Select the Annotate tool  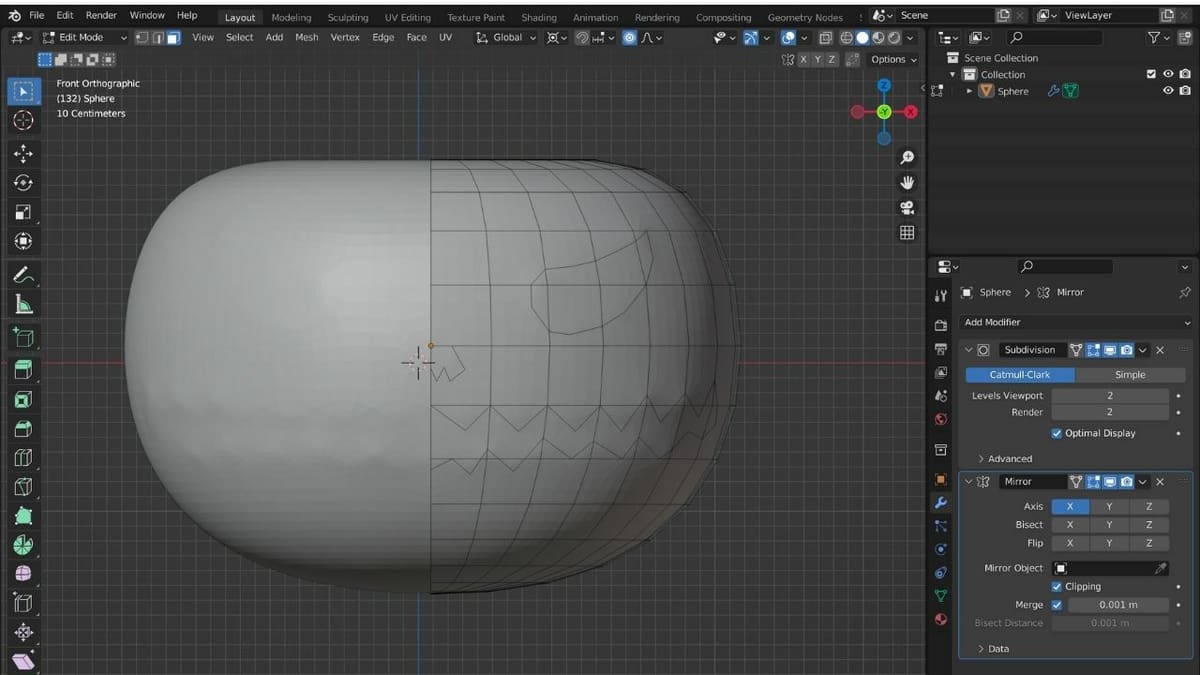pyautogui.click(x=23, y=275)
